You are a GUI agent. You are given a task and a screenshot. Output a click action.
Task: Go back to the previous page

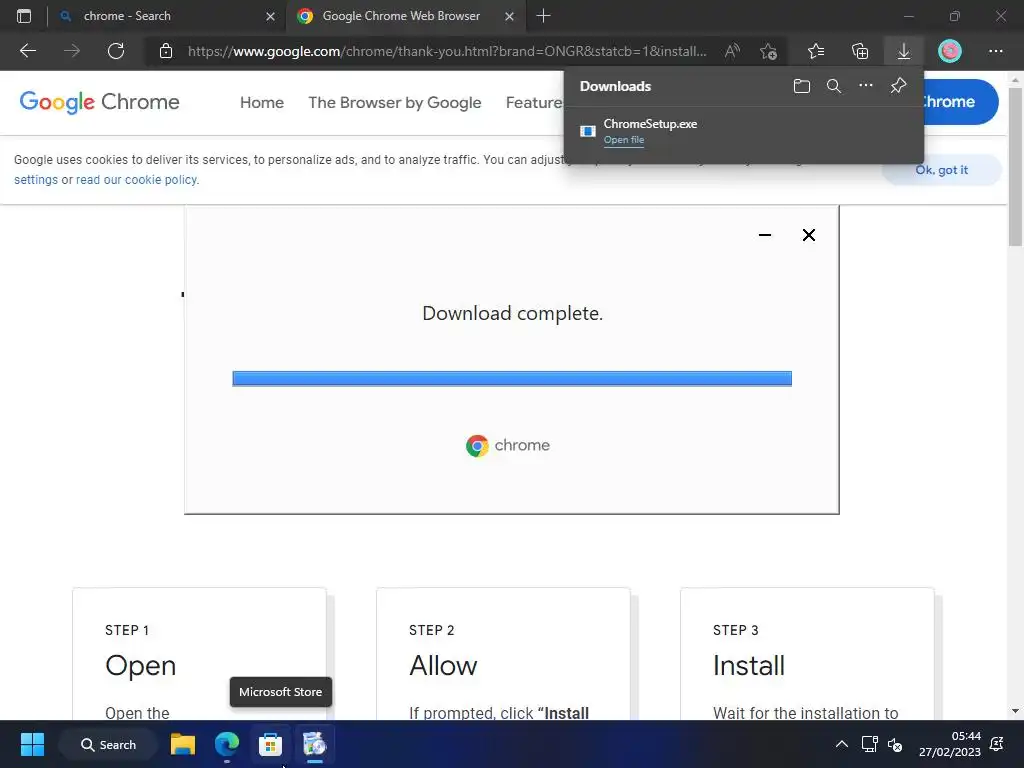pyautogui.click(x=27, y=51)
